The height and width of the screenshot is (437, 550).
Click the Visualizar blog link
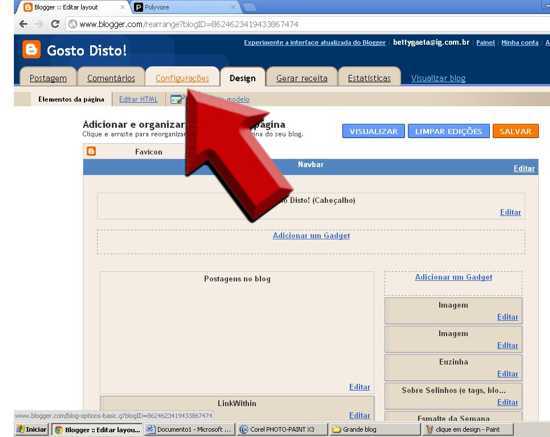tap(438, 78)
